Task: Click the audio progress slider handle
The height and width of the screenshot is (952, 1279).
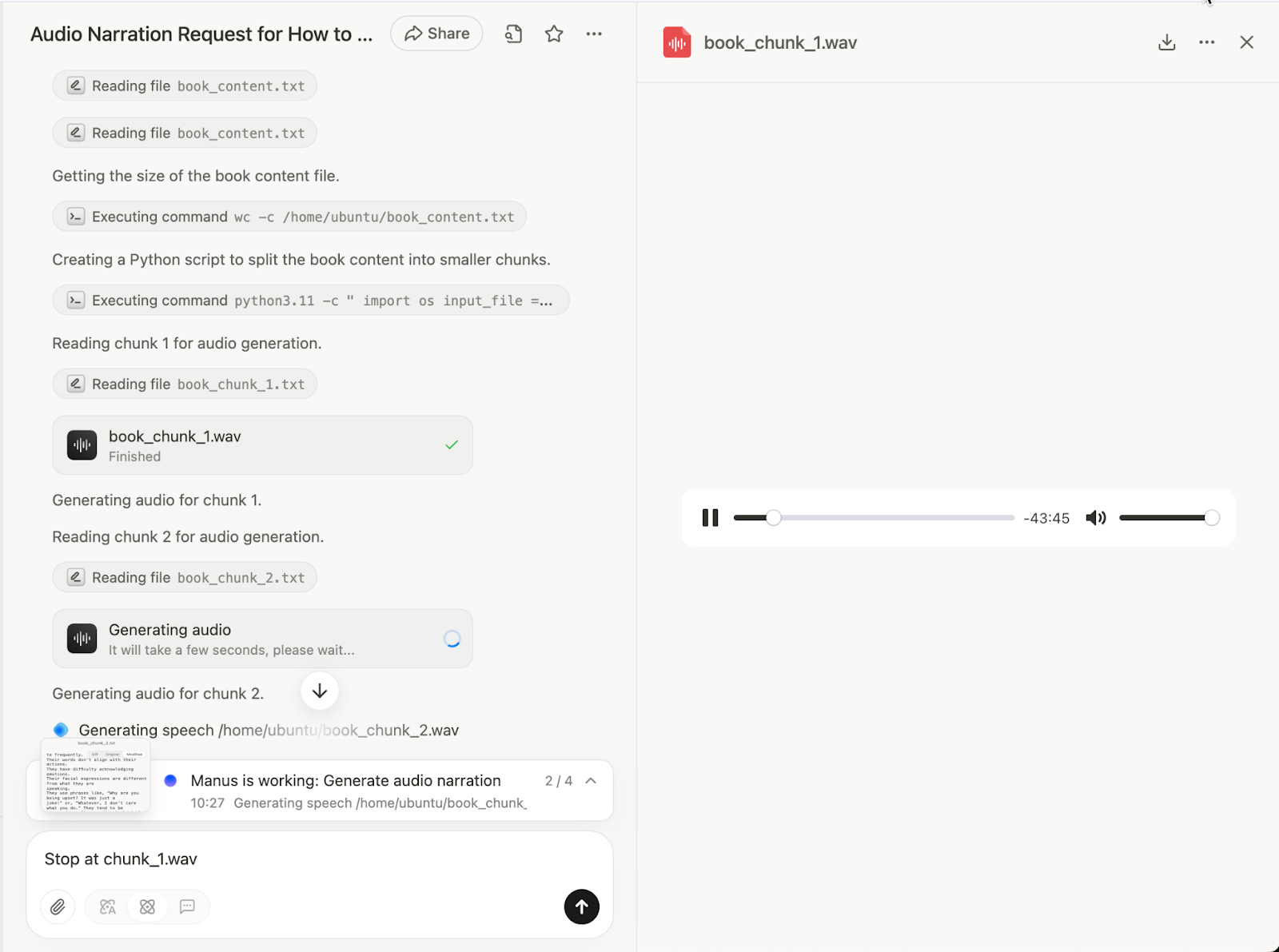Action: click(x=773, y=518)
